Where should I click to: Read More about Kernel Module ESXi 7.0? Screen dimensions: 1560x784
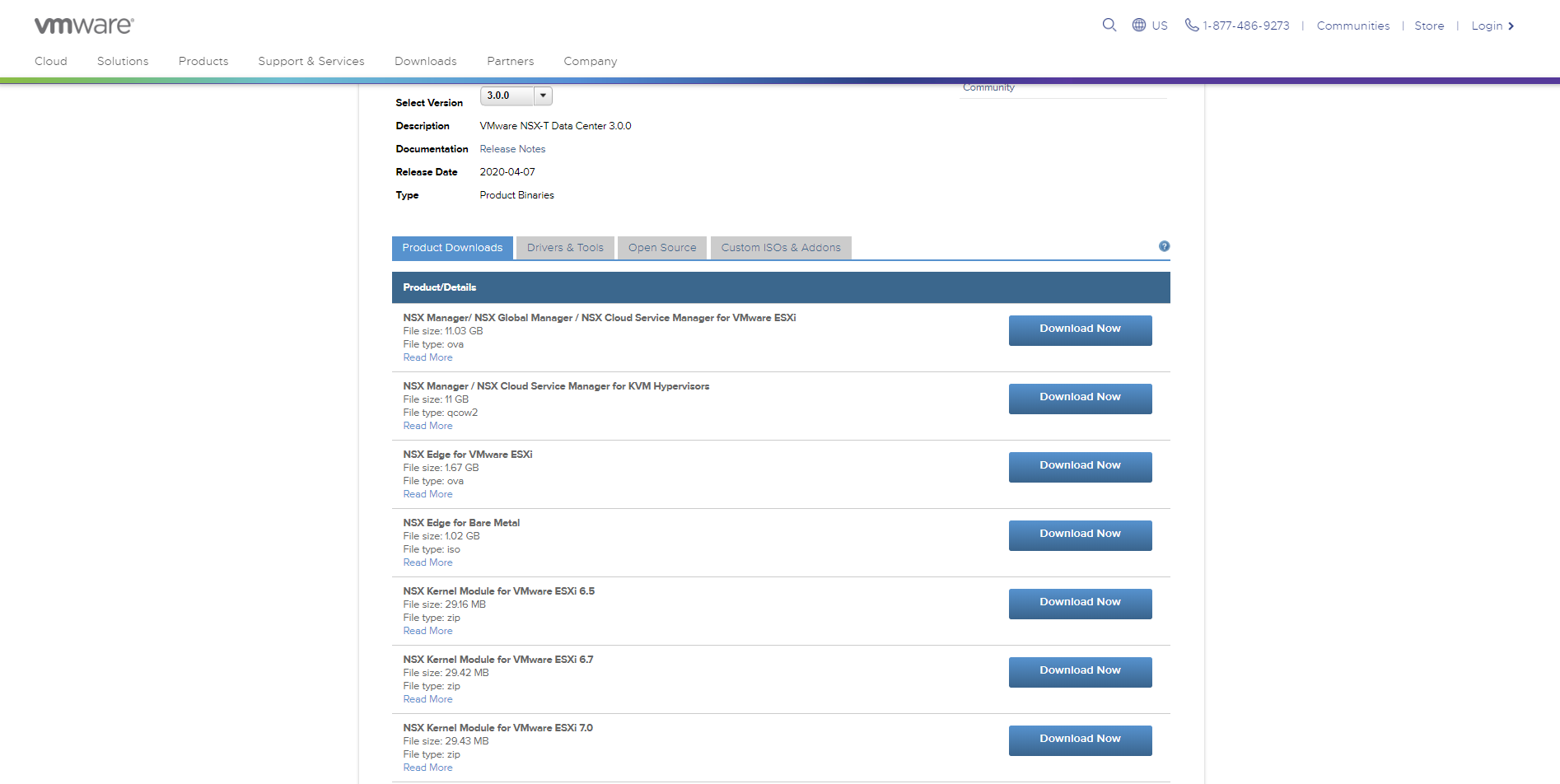pos(427,768)
